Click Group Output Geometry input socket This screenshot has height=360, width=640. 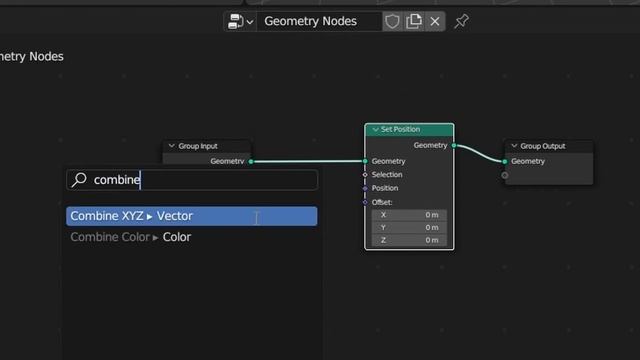point(505,162)
